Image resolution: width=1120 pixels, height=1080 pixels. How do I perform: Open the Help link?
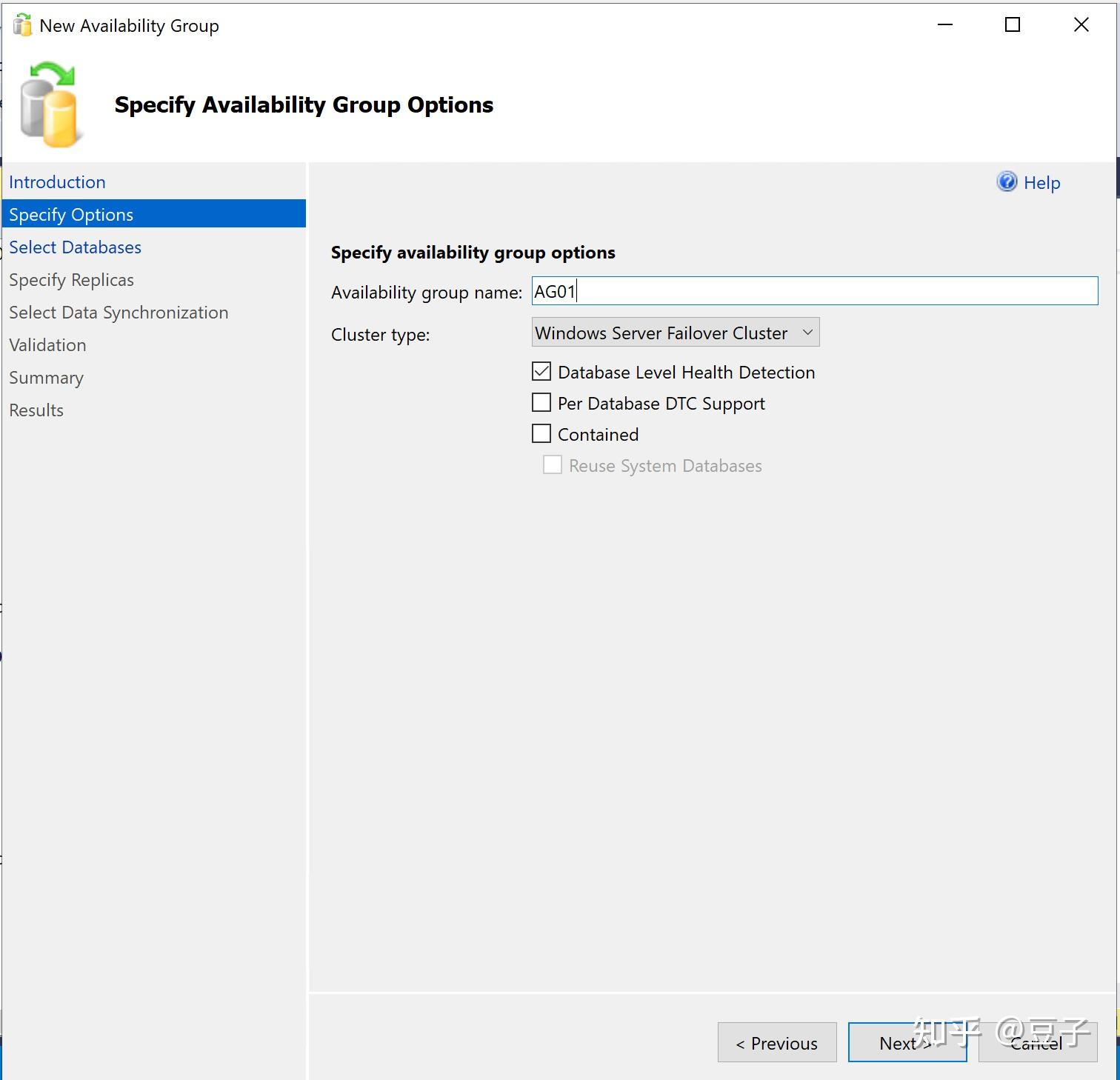pos(1041,182)
